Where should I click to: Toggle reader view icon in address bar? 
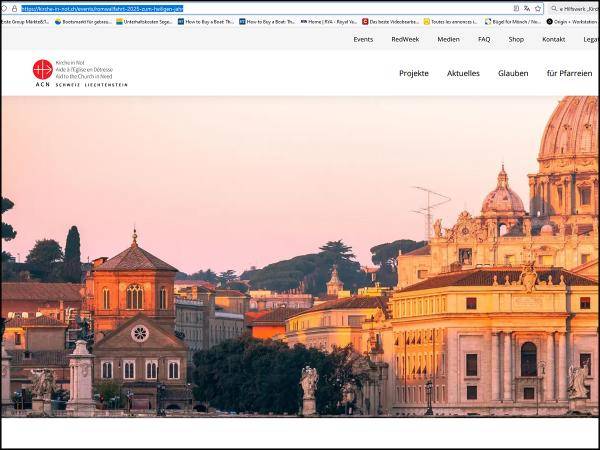click(516, 8)
